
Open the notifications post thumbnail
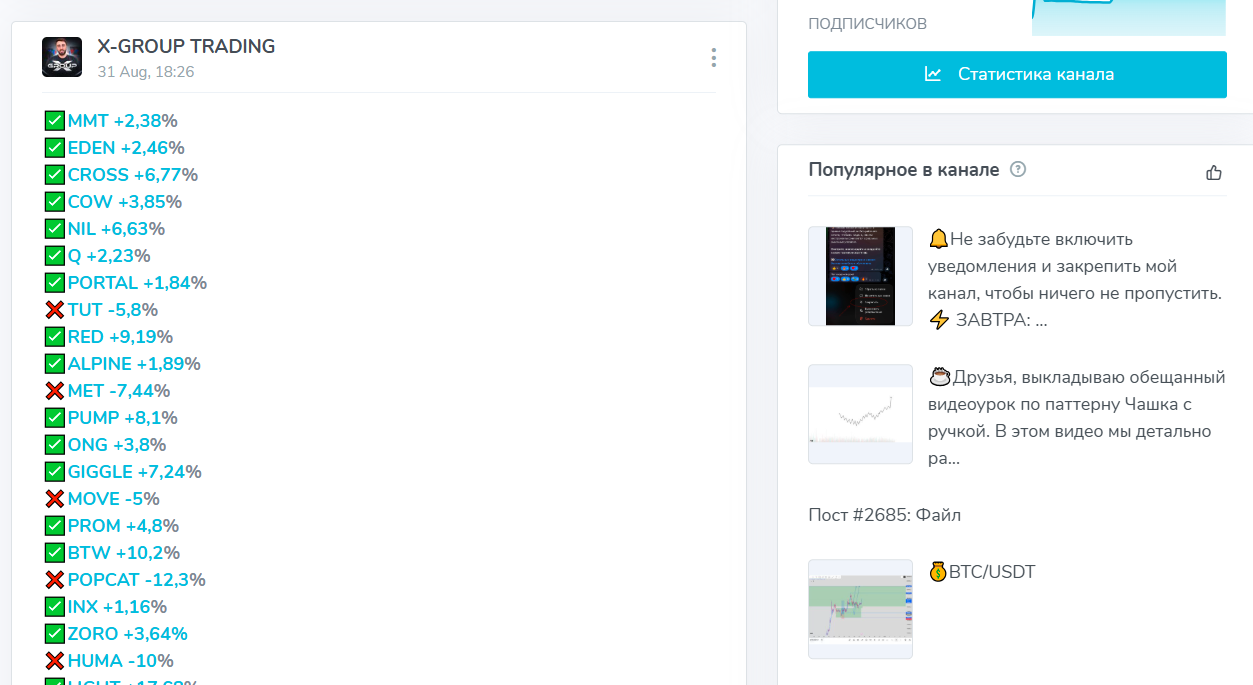pos(860,276)
